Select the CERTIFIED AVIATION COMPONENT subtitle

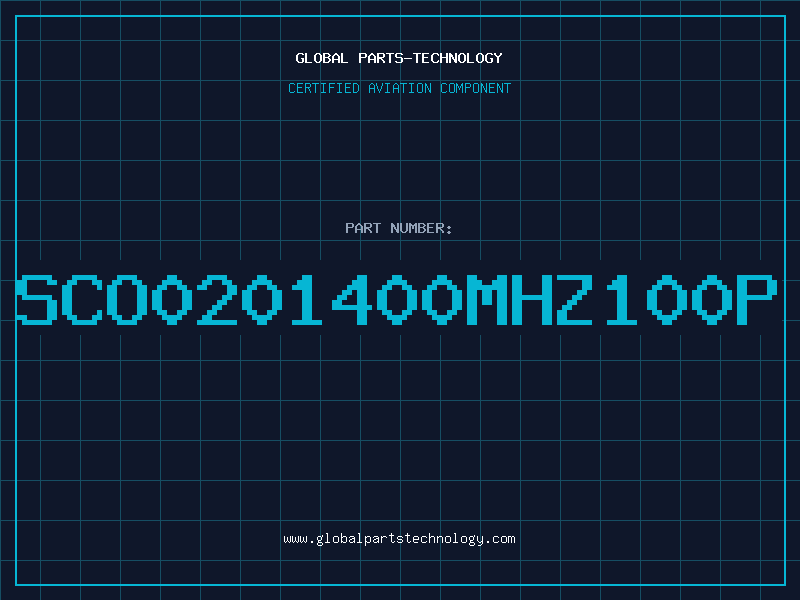[399, 88]
